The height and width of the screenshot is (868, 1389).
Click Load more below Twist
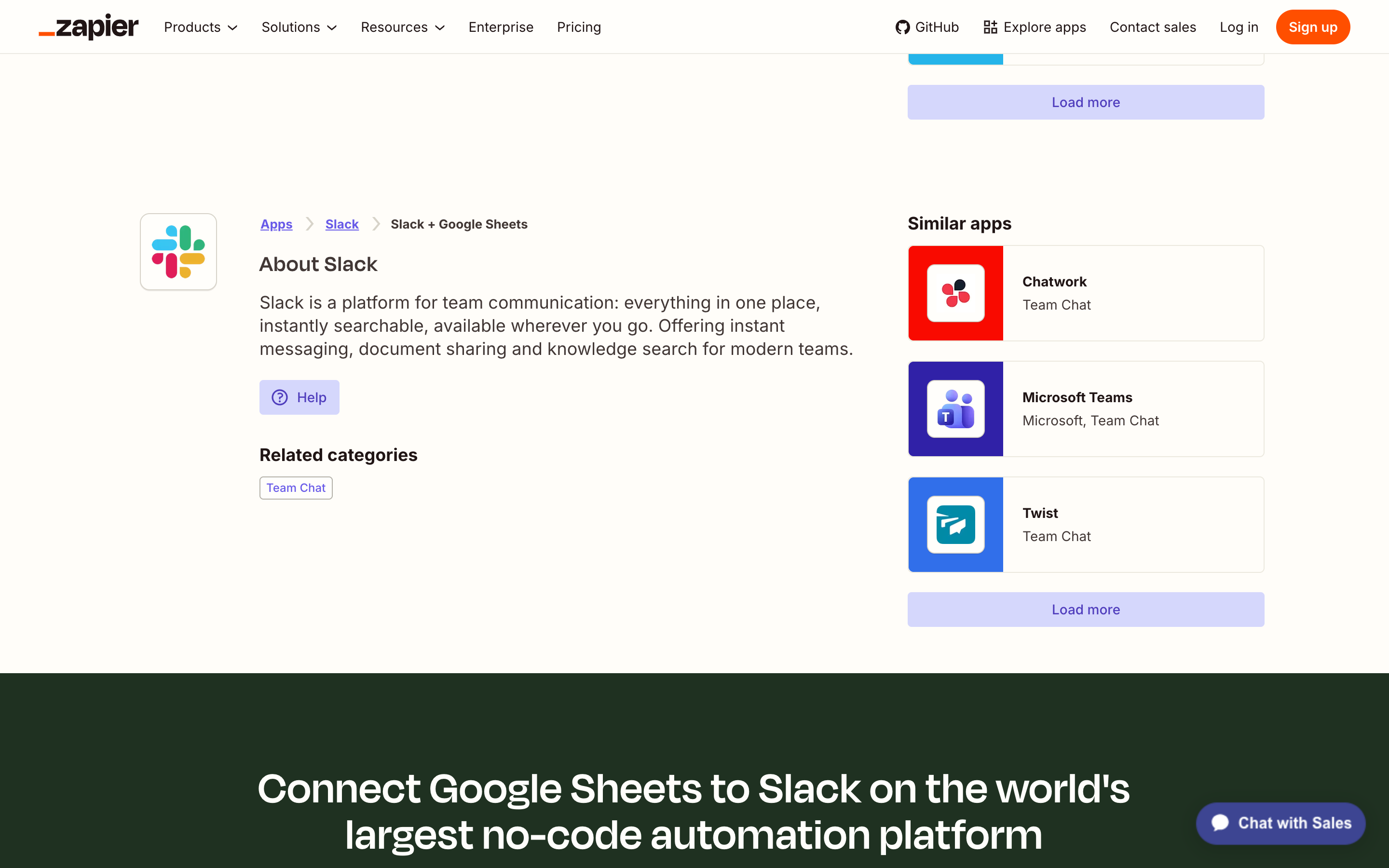click(1085, 610)
